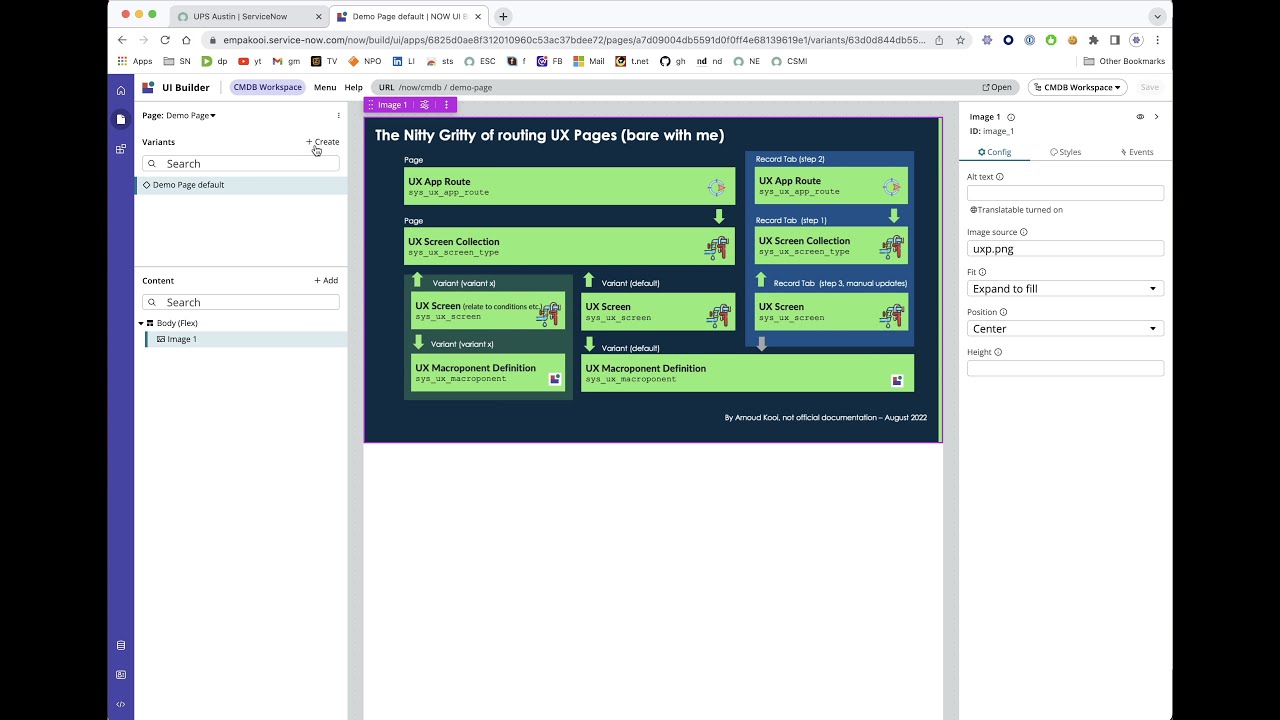Open browser Extensions puzzle icon

[x=1093, y=40]
